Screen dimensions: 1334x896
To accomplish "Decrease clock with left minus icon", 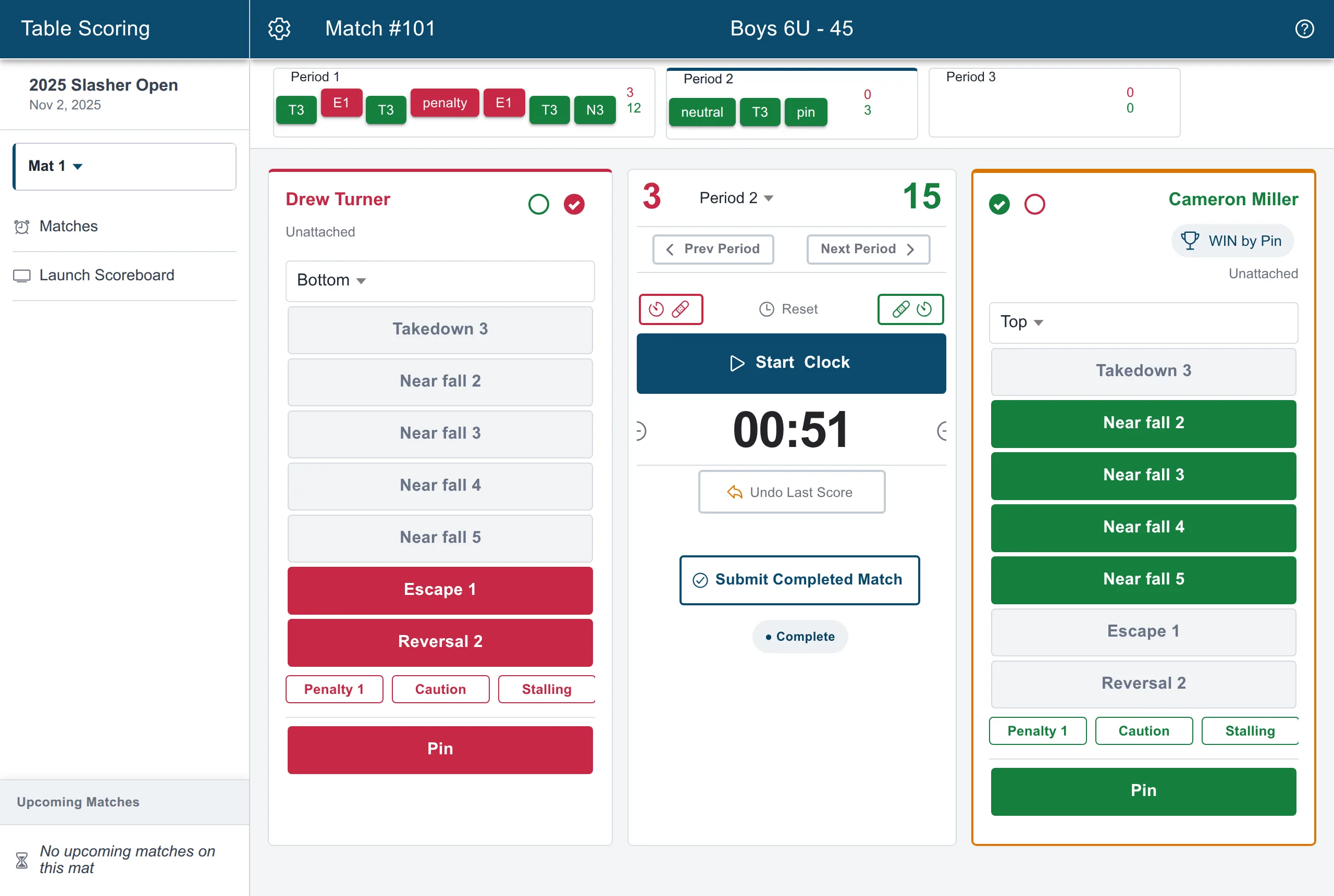I will [x=641, y=431].
